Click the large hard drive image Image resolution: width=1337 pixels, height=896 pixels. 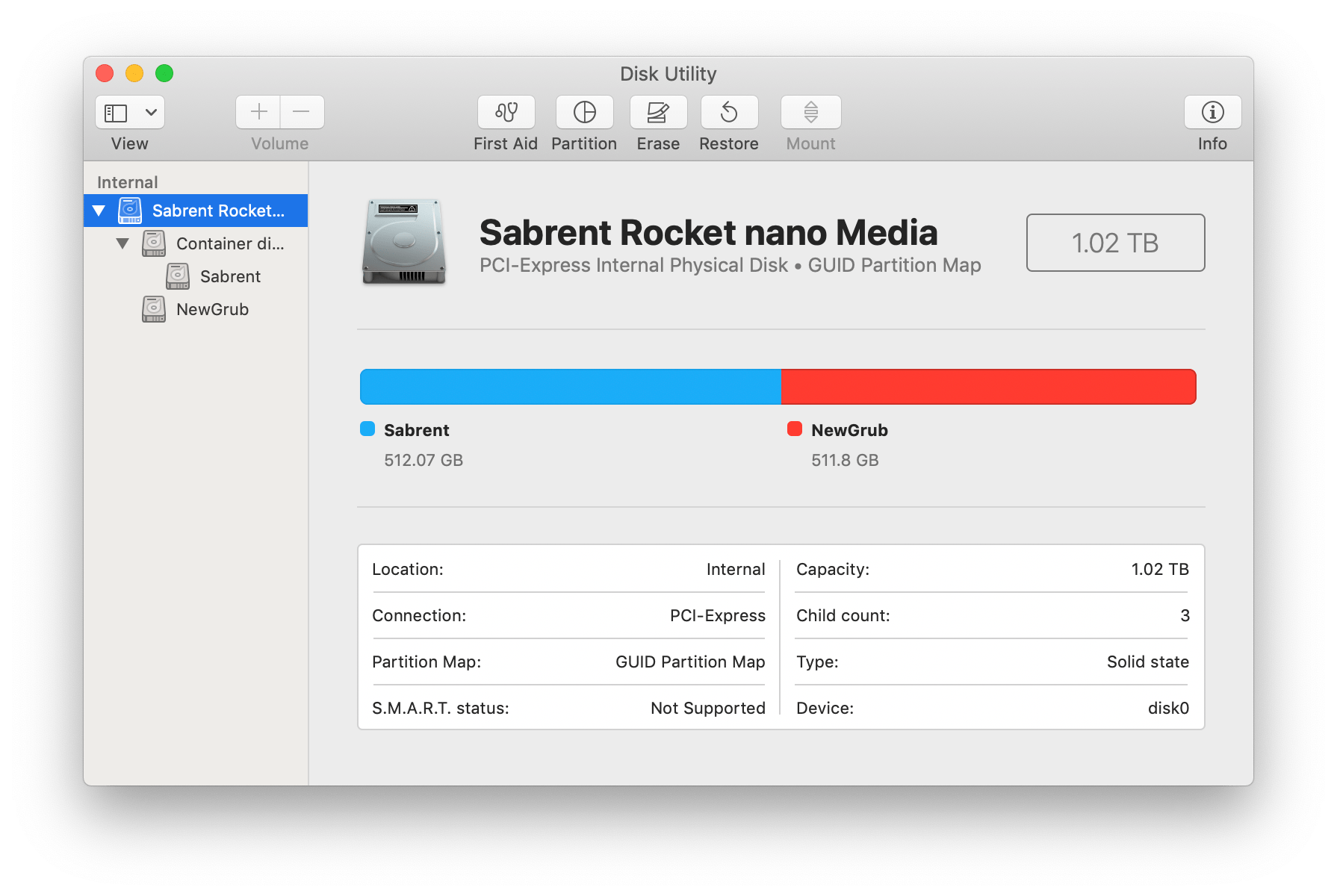pyautogui.click(x=404, y=242)
